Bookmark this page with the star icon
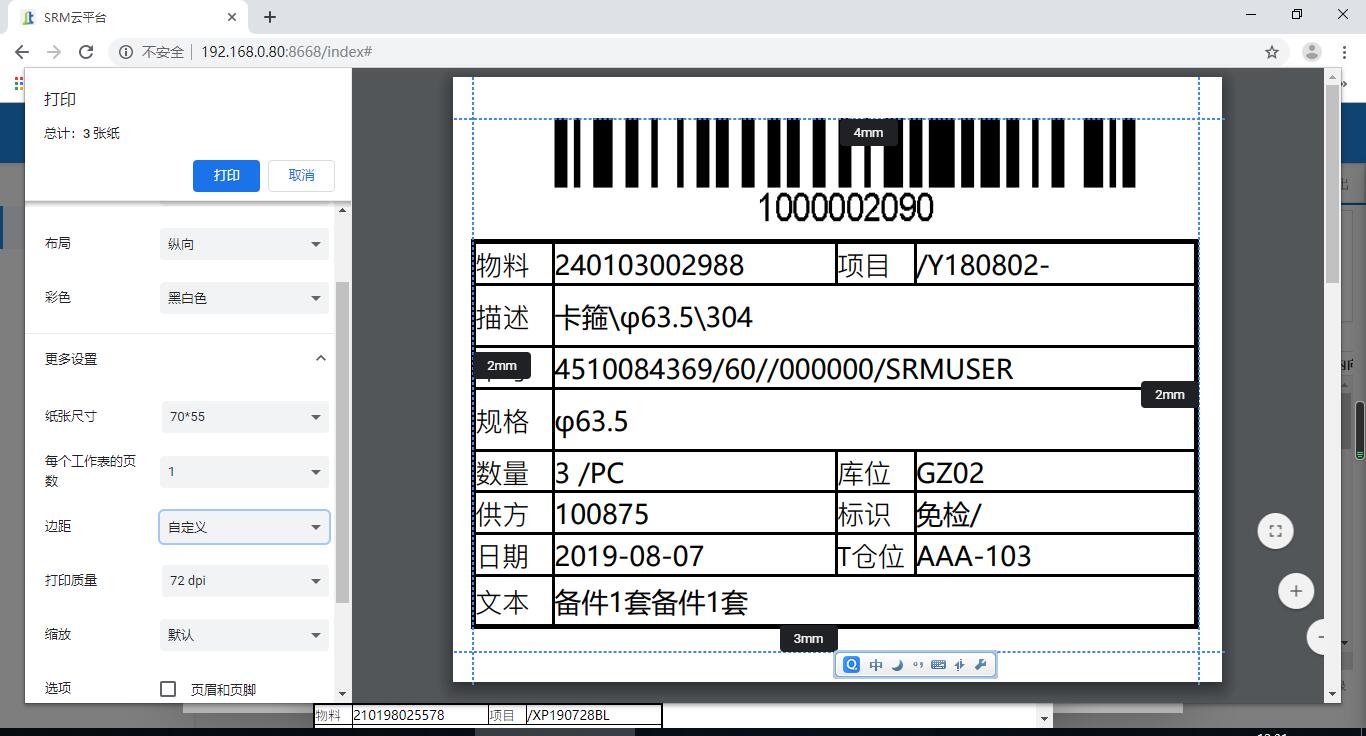 (x=1272, y=52)
